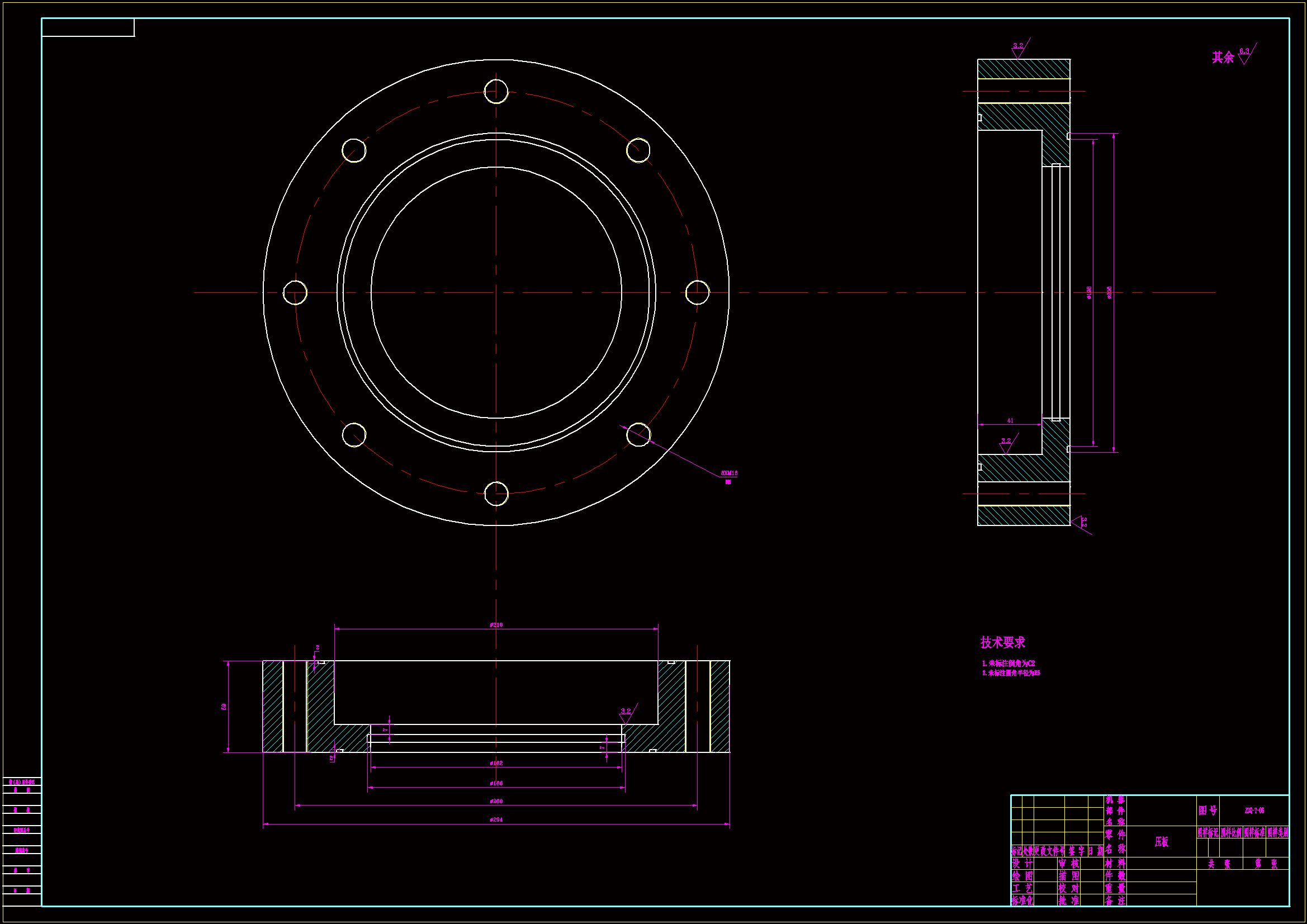Select the ø210 dimension text
Screen dimensions: 1307x924
[x=496, y=624]
